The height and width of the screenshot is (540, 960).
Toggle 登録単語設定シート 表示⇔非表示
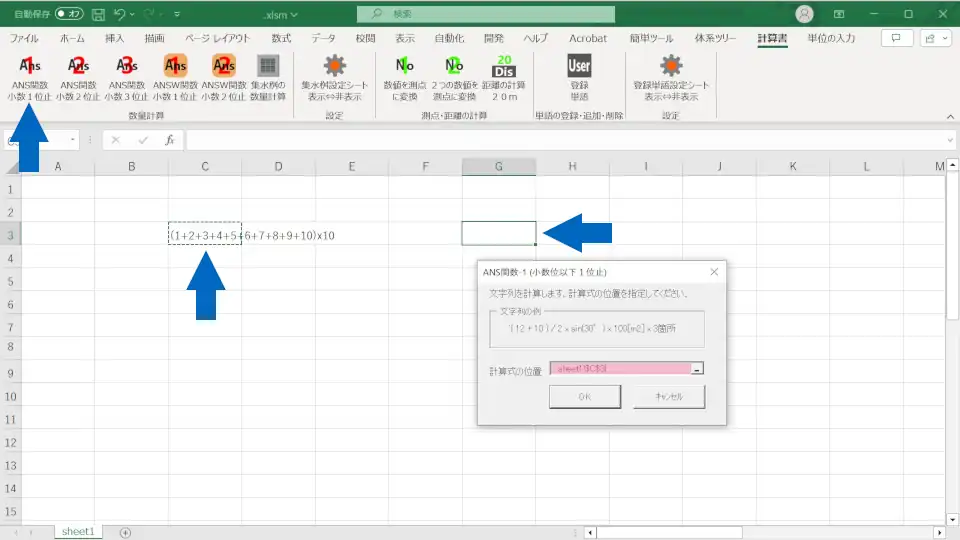(671, 78)
